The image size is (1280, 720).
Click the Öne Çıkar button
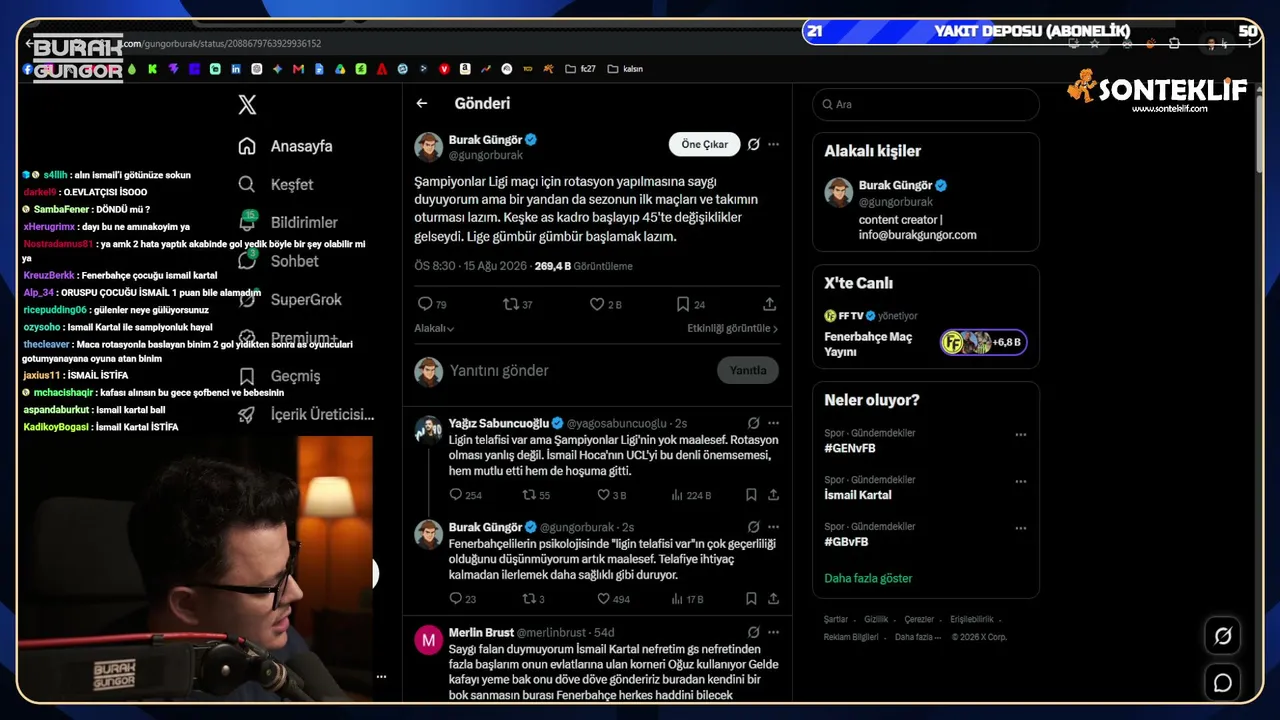pos(705,144)
